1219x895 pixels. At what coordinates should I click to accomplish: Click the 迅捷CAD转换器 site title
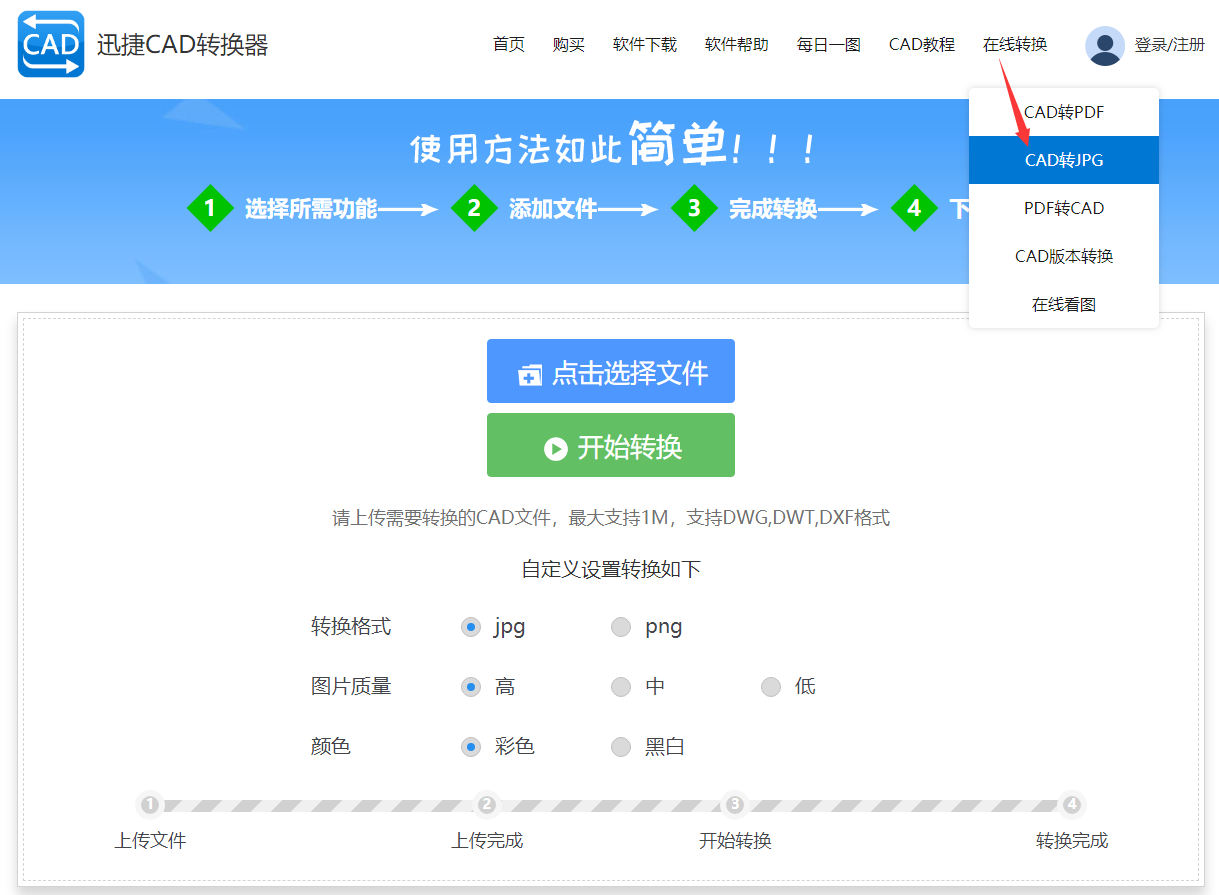coord(183,45)
